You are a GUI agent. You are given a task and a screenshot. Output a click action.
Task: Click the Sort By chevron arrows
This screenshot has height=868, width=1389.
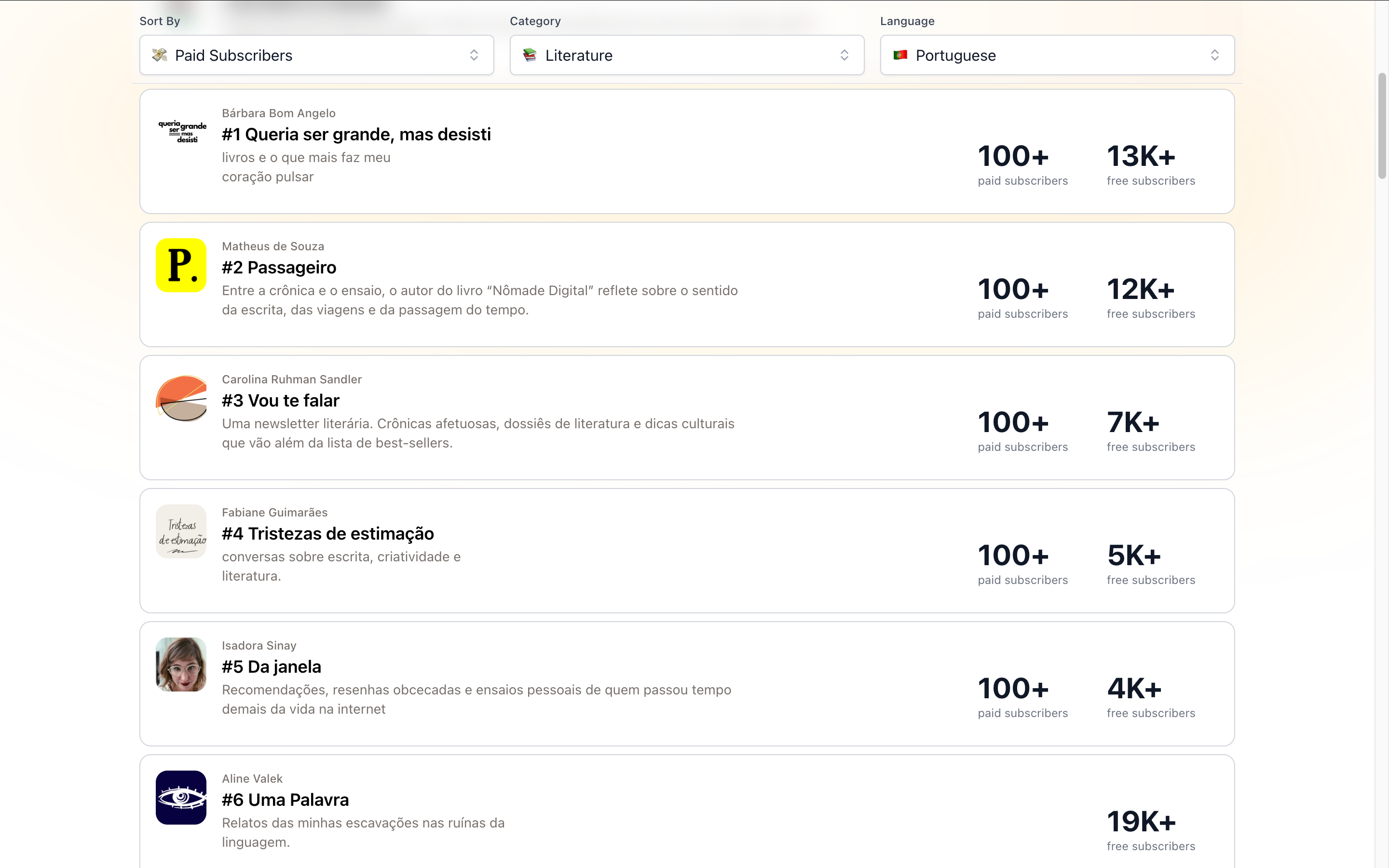474,55
